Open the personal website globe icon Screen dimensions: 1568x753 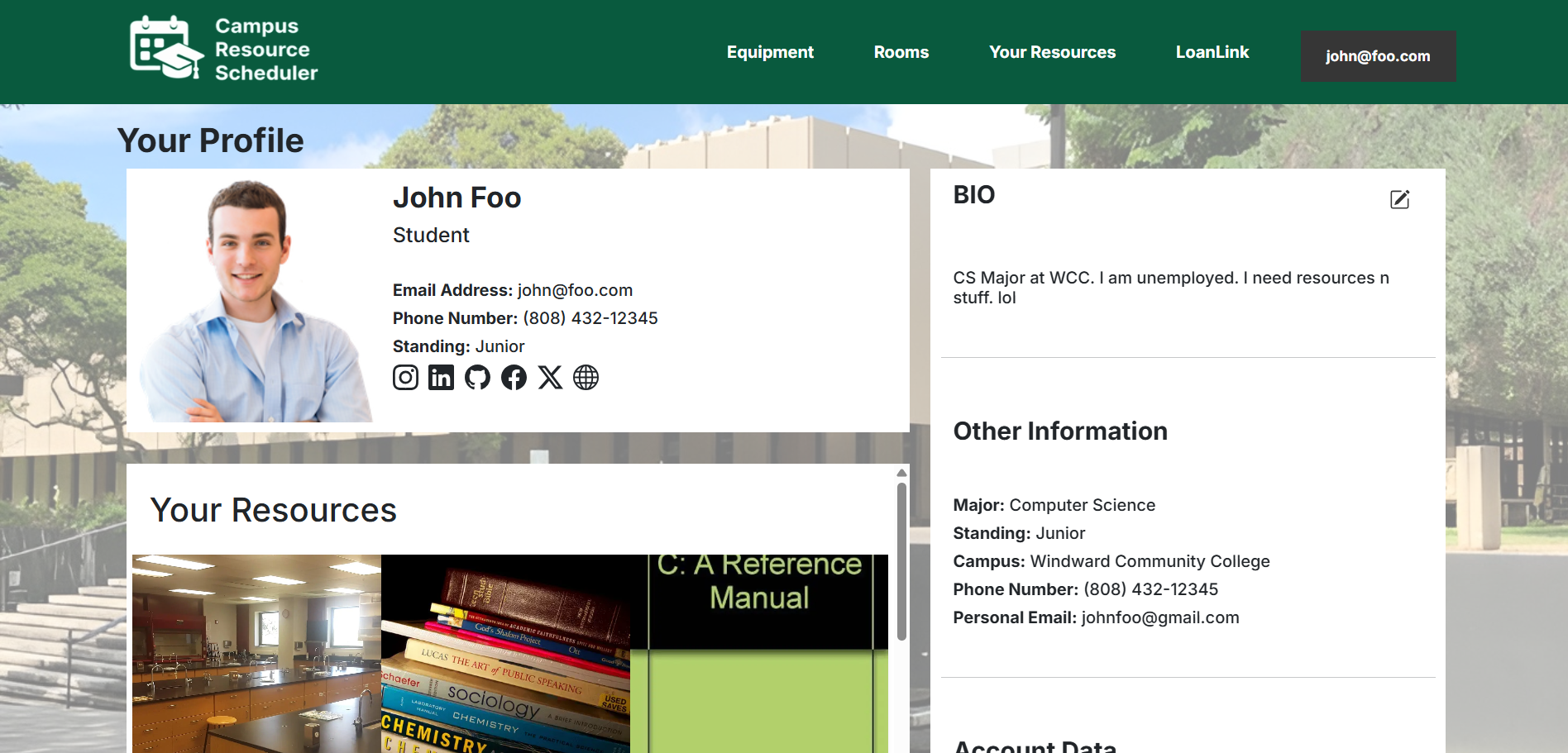click(586, 378)
